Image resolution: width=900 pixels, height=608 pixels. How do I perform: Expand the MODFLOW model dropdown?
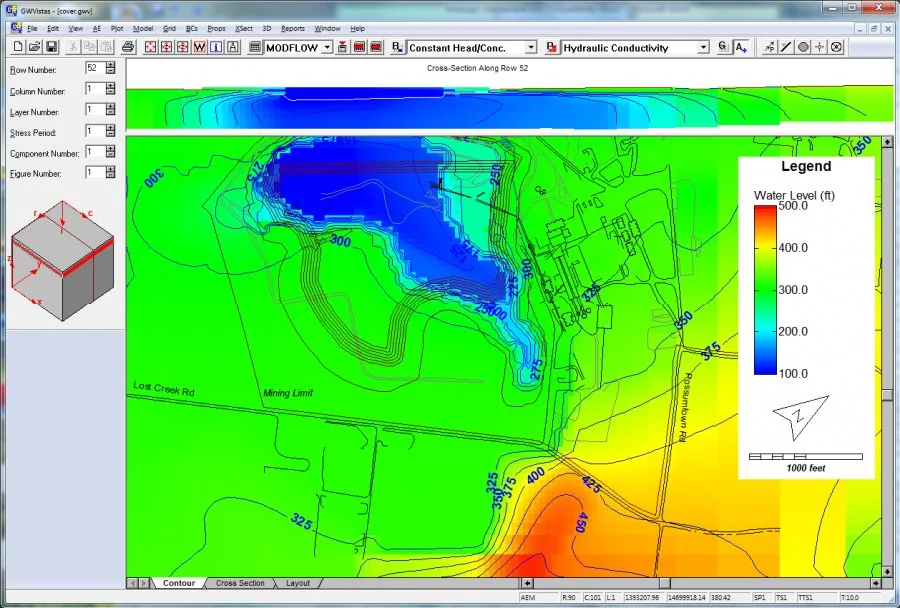point(327,48)
